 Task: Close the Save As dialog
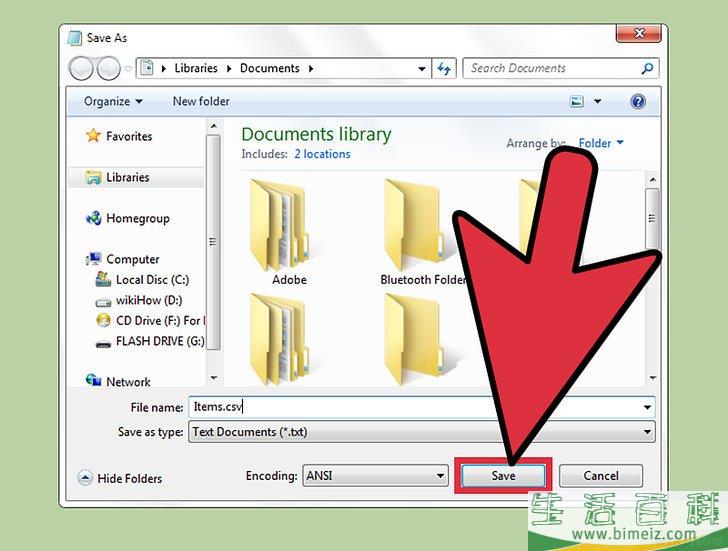(639, 33)
